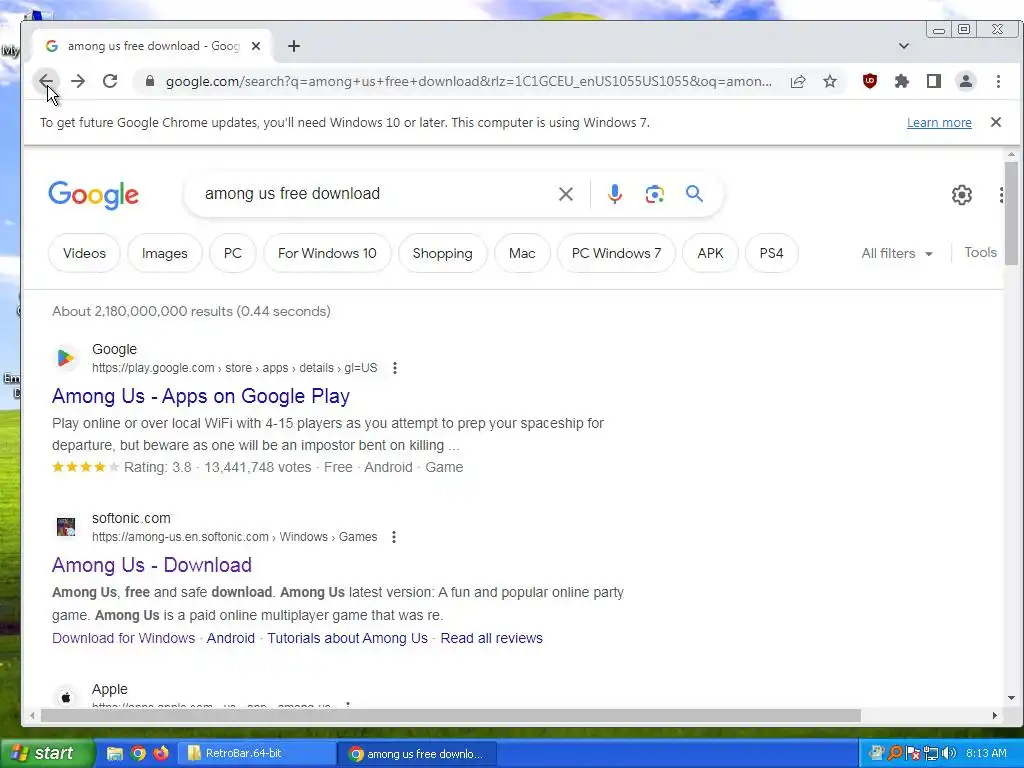Image resolution: width=1024 pixels, height=768 pixels.
Task: Select the Shopping filter chip
Action: point(442,253)
